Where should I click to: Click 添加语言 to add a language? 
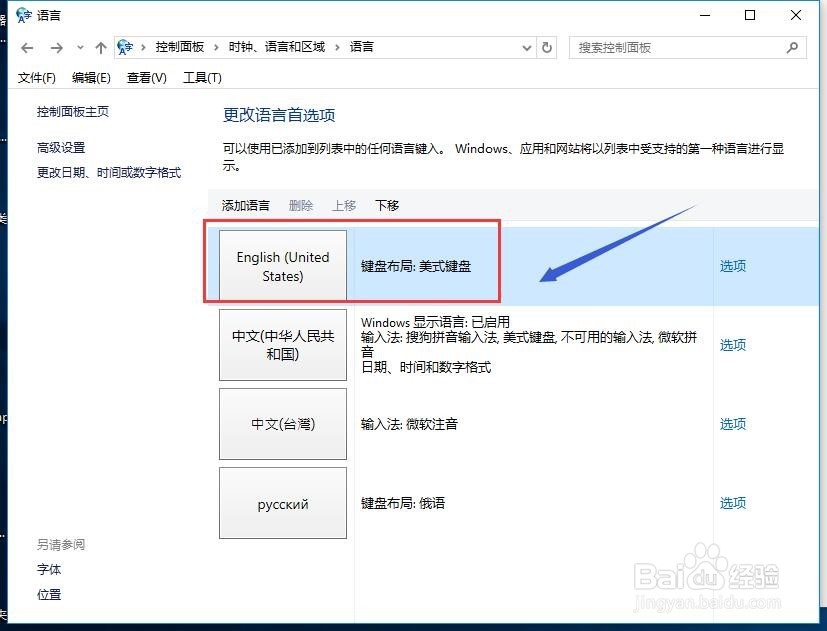245,205
